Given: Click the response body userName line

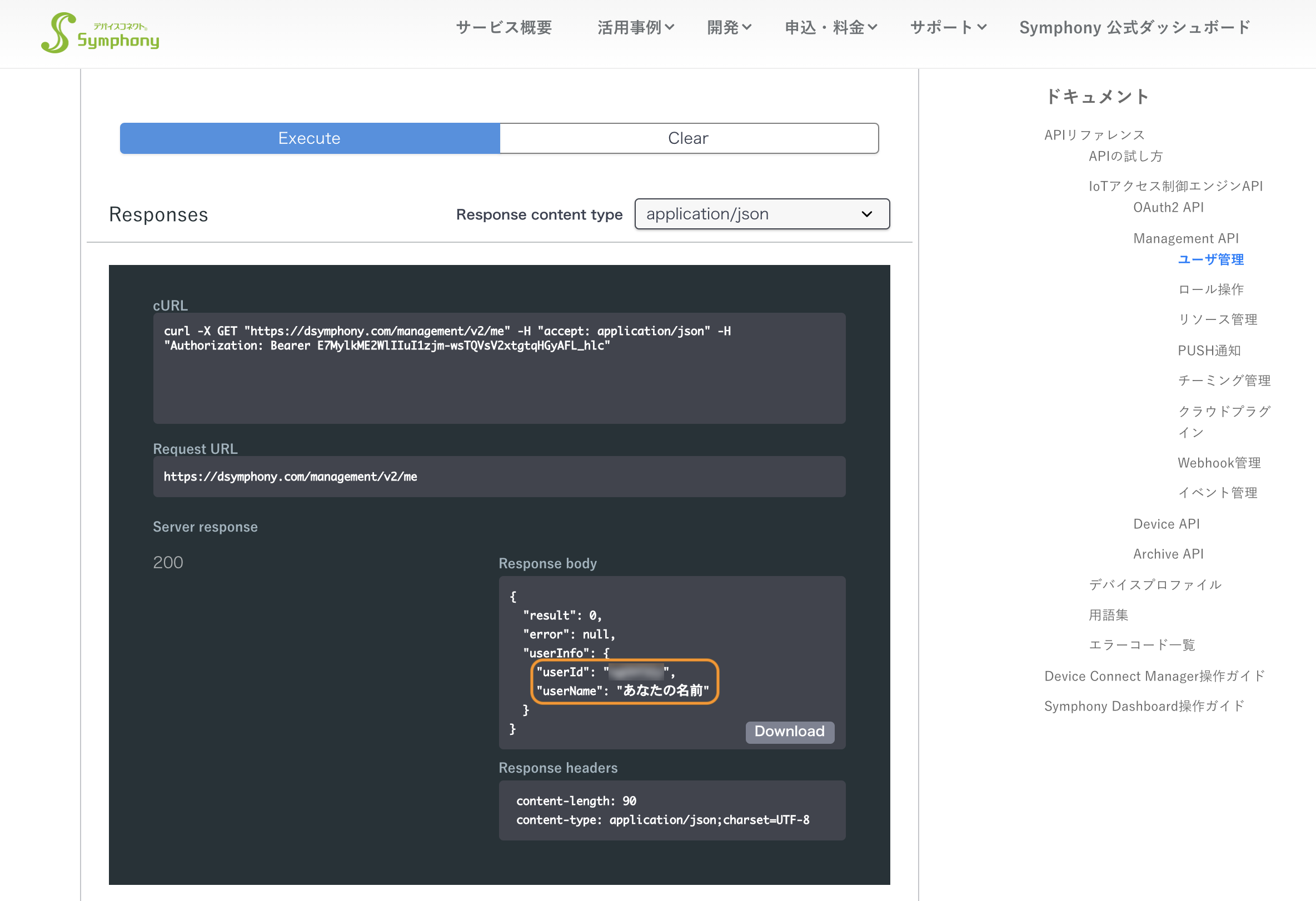Looking at the screenshot, I should tap(622, 690).
